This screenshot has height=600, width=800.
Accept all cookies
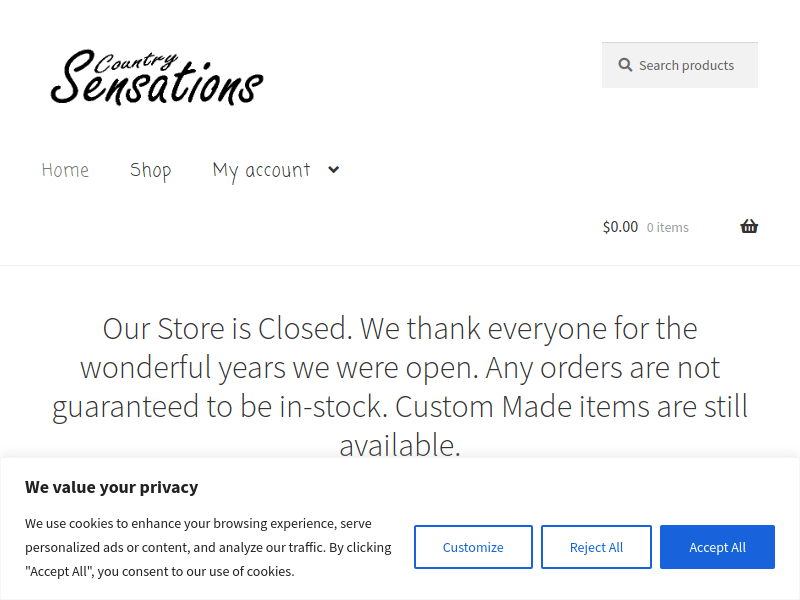[717, 547]
